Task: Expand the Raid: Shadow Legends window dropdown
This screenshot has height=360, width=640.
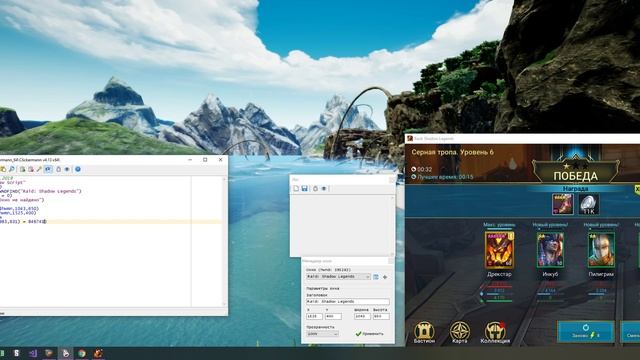Action: tap(367, 277)
